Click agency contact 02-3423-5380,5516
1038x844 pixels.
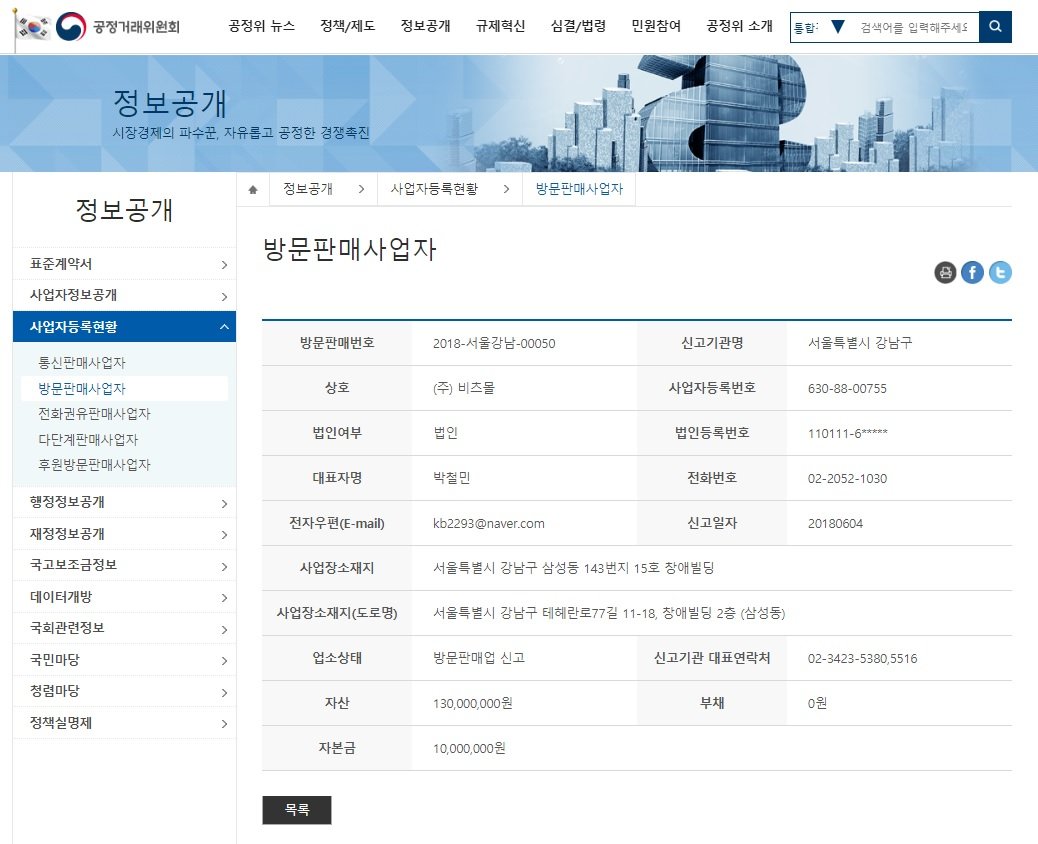click(x=863, y=659)
